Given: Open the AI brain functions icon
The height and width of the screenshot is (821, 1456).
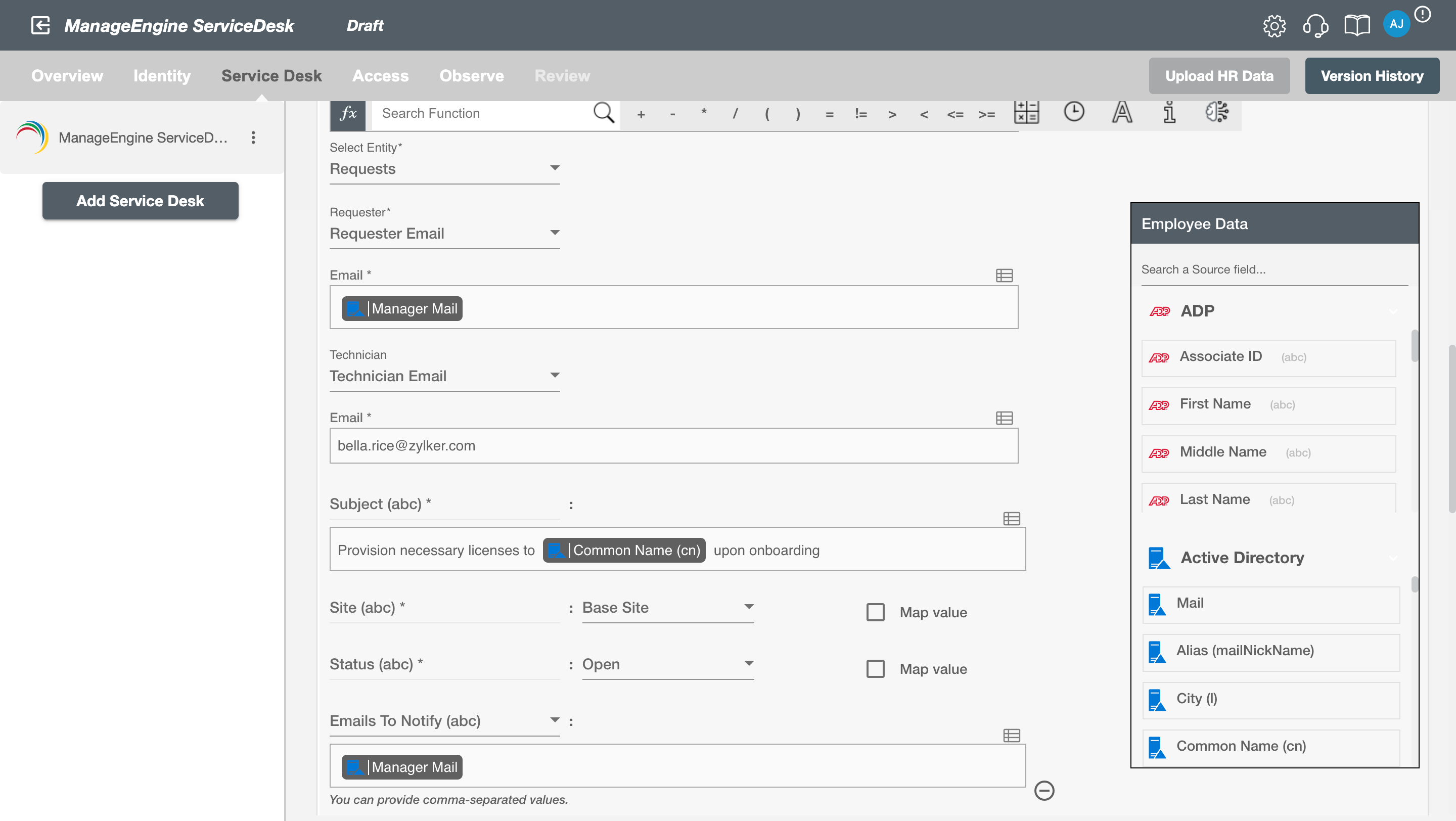Looking at the screenshot, I should (x=1217, y=112).
